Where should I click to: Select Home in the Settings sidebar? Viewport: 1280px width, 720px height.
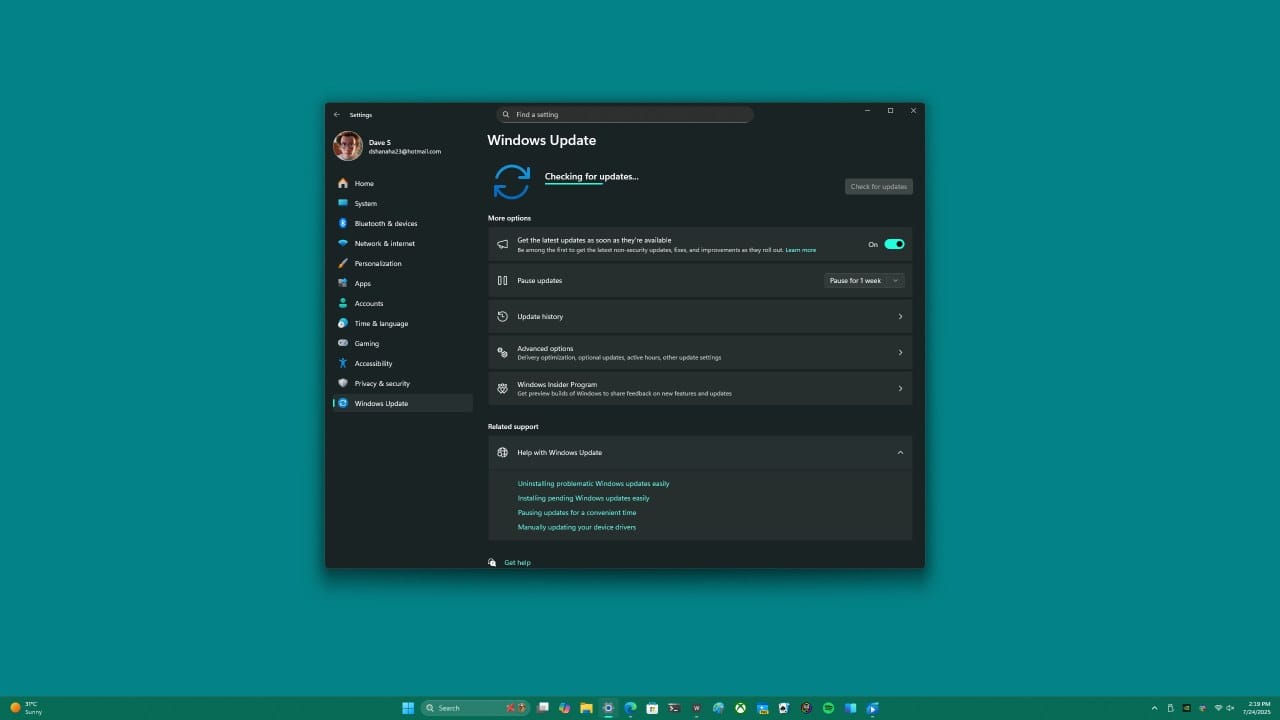(x=364, y=183)
